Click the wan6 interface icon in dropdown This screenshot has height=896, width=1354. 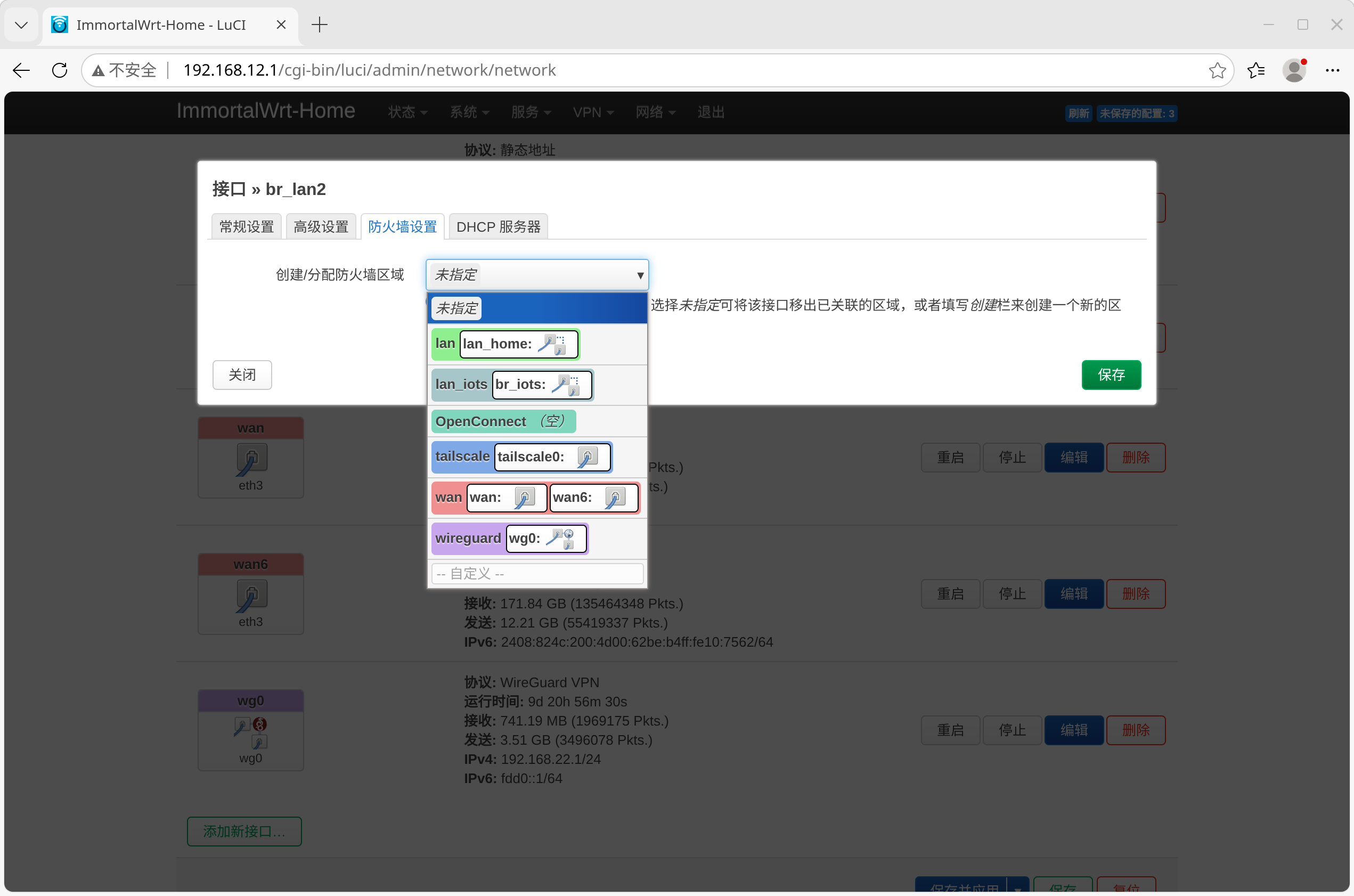point(615,498)
